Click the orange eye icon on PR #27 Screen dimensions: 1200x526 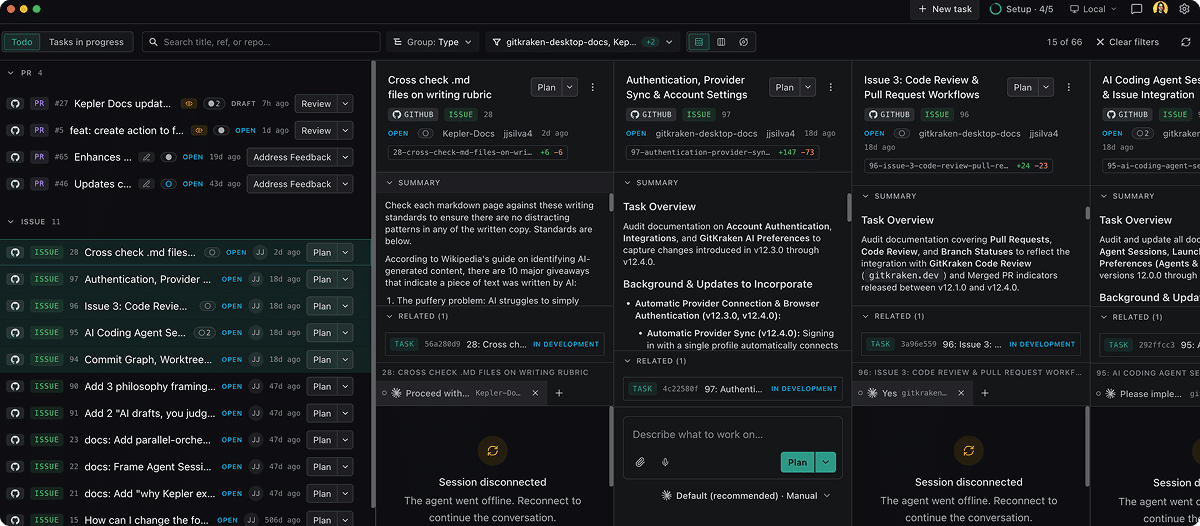pyautogui.click(x=189, y=103)
